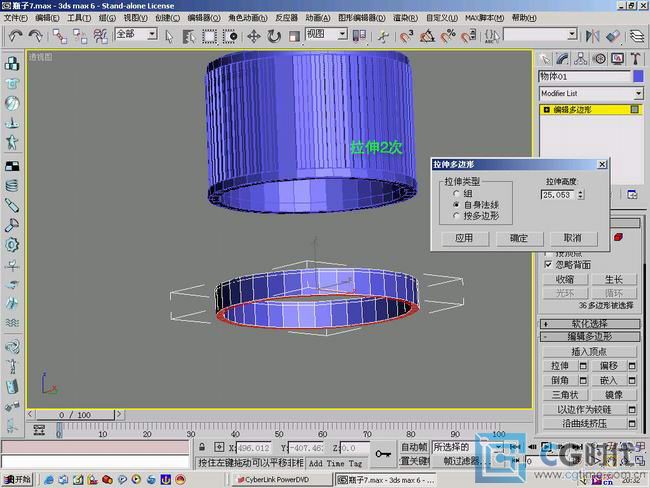Expand the 软化选择 rollout

click(x=590, y=324)
